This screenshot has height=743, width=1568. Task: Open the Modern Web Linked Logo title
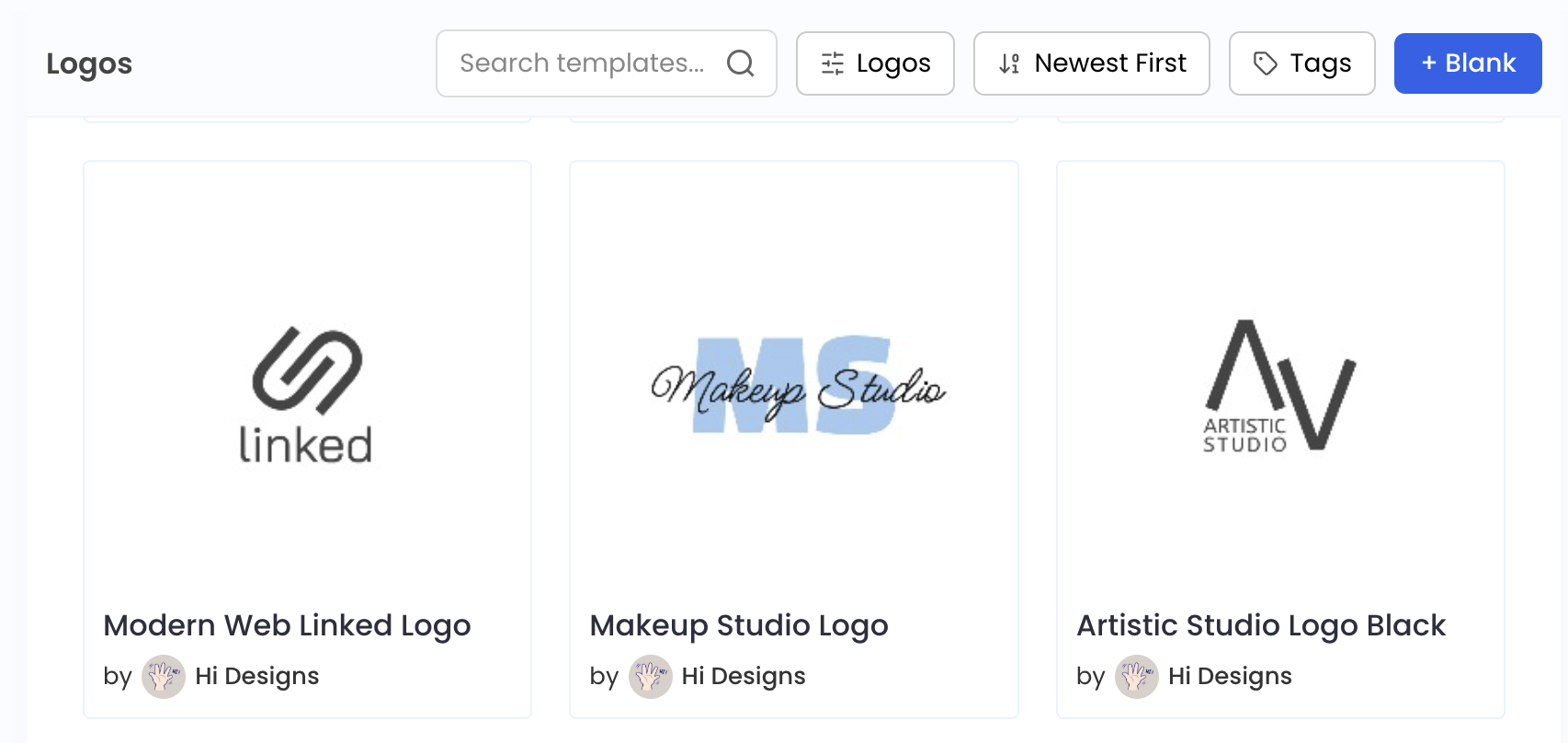287,625
